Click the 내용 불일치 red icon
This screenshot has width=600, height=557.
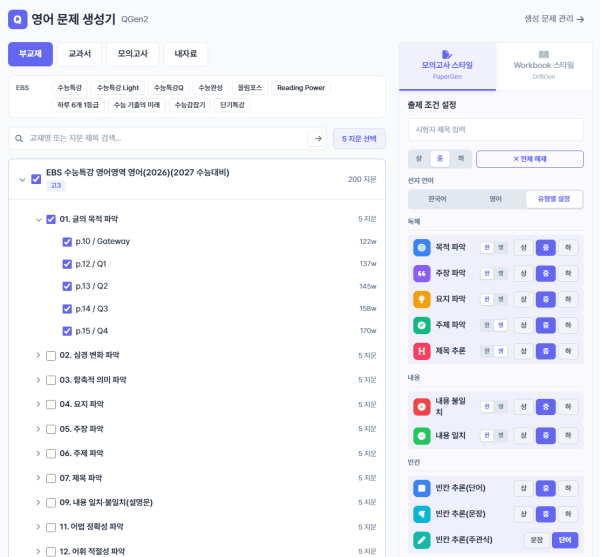pyautogui.click(x=422, y=407)
